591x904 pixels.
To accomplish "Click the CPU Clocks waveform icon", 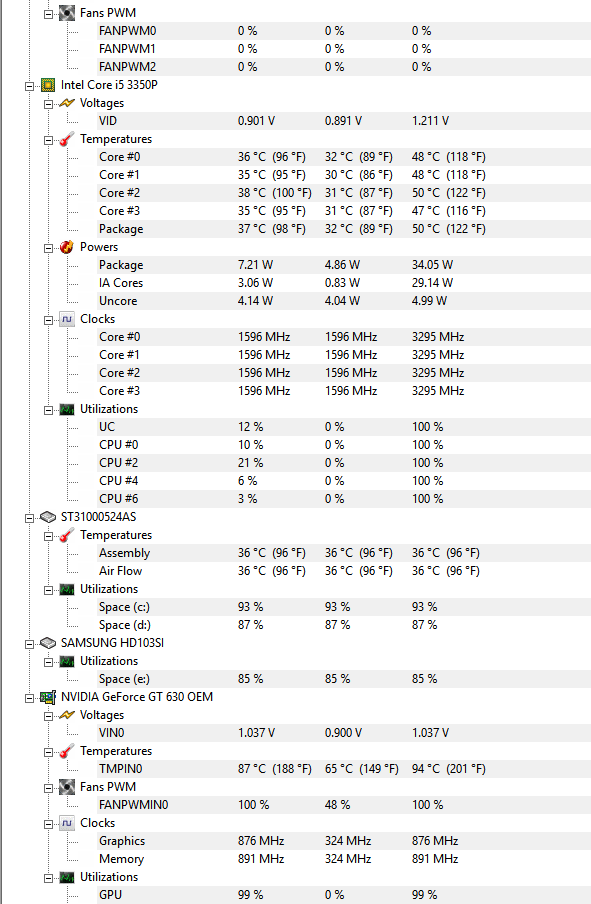I will (67, 319).
